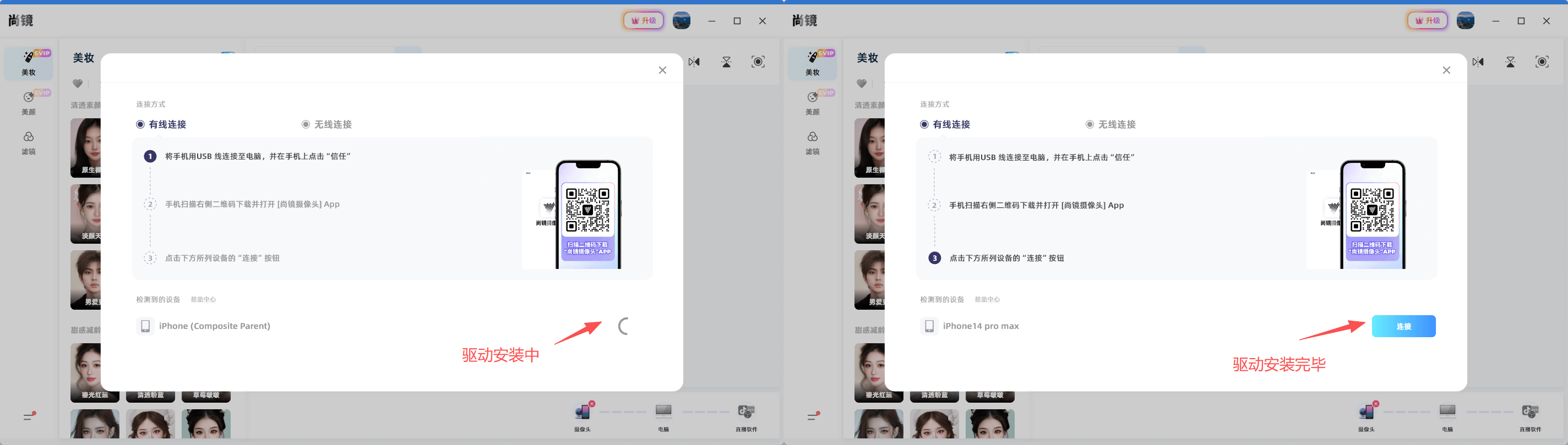
Task: Close the connection dialog in Composite Parent window
Action: [663, 70]
